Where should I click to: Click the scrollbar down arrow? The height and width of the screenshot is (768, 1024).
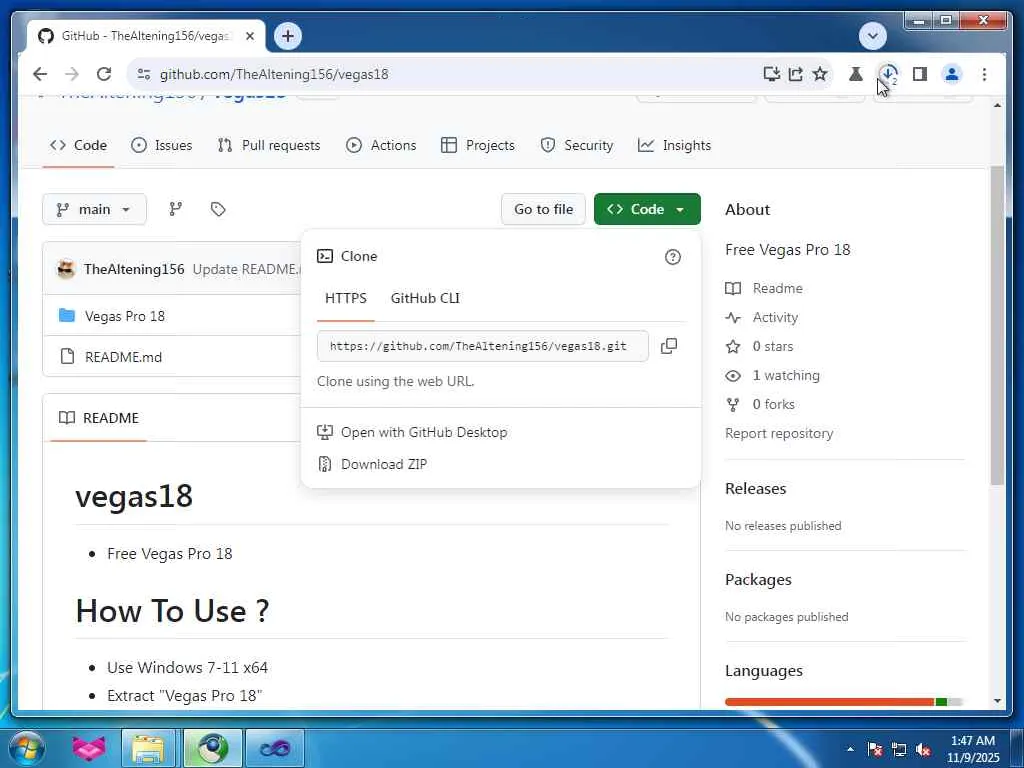997,701
